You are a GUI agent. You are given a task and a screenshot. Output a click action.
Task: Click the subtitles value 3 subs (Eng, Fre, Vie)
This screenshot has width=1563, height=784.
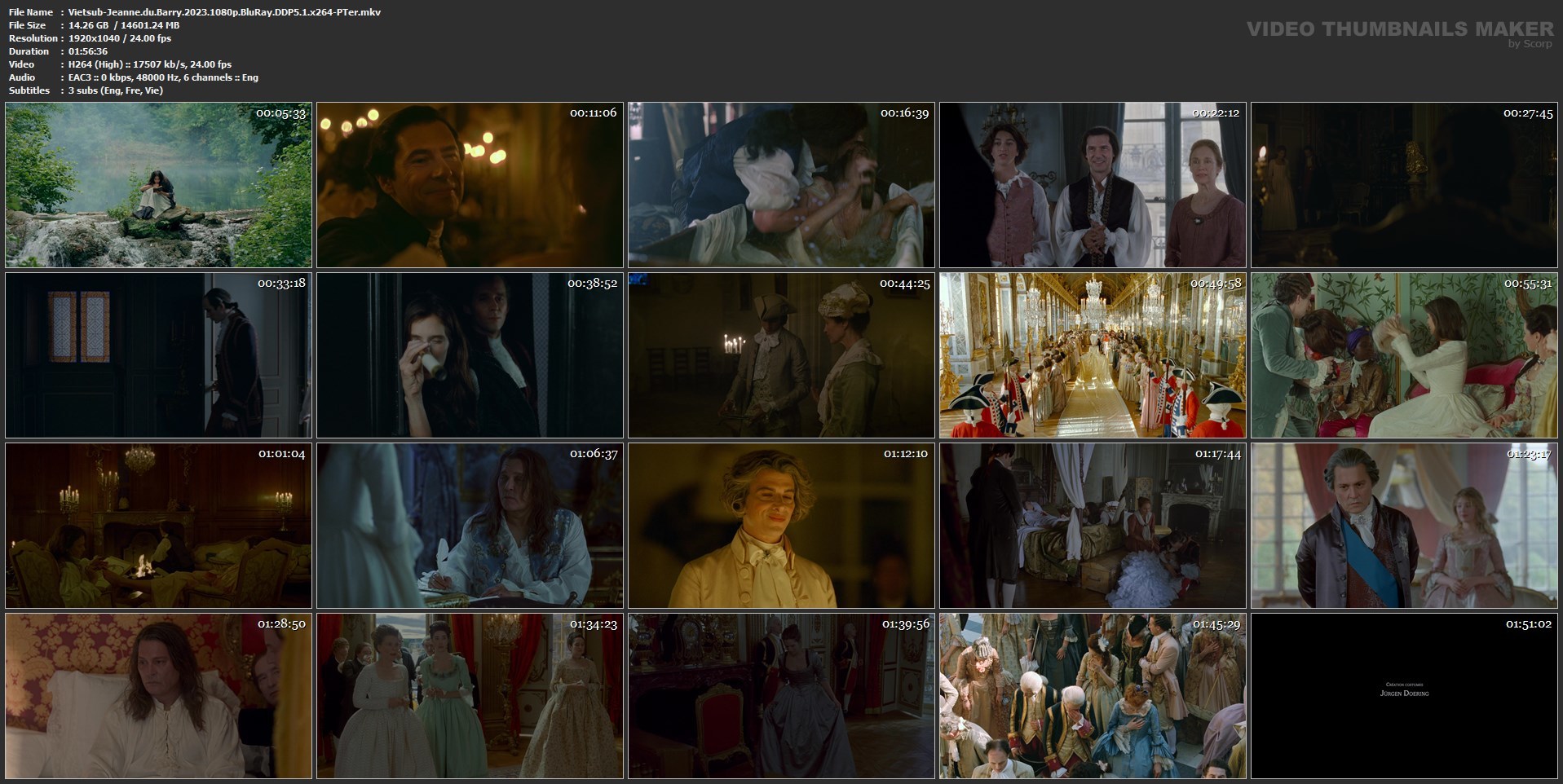click(116, 90)
